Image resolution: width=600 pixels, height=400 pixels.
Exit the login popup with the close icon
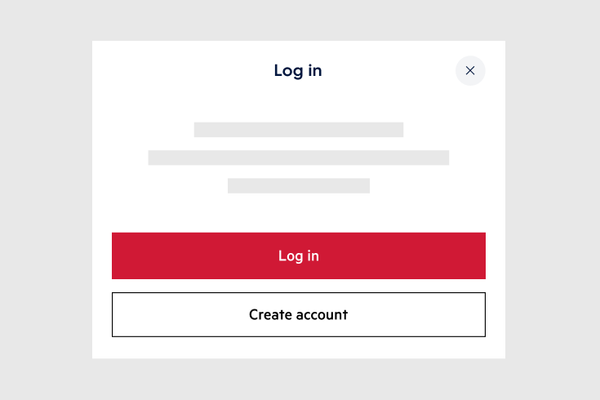(470, 70)
